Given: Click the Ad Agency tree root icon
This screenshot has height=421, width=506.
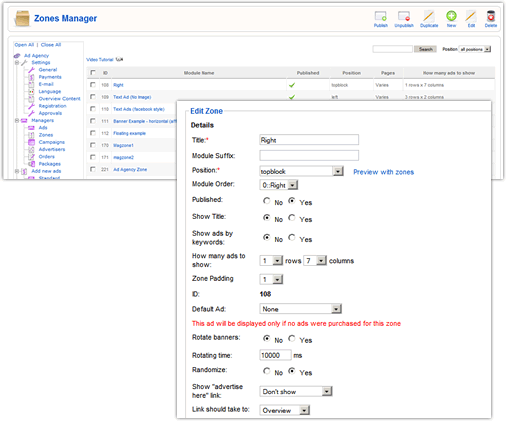Looking at the screenshot, I should pyautogui.click(x=17, y=56).
